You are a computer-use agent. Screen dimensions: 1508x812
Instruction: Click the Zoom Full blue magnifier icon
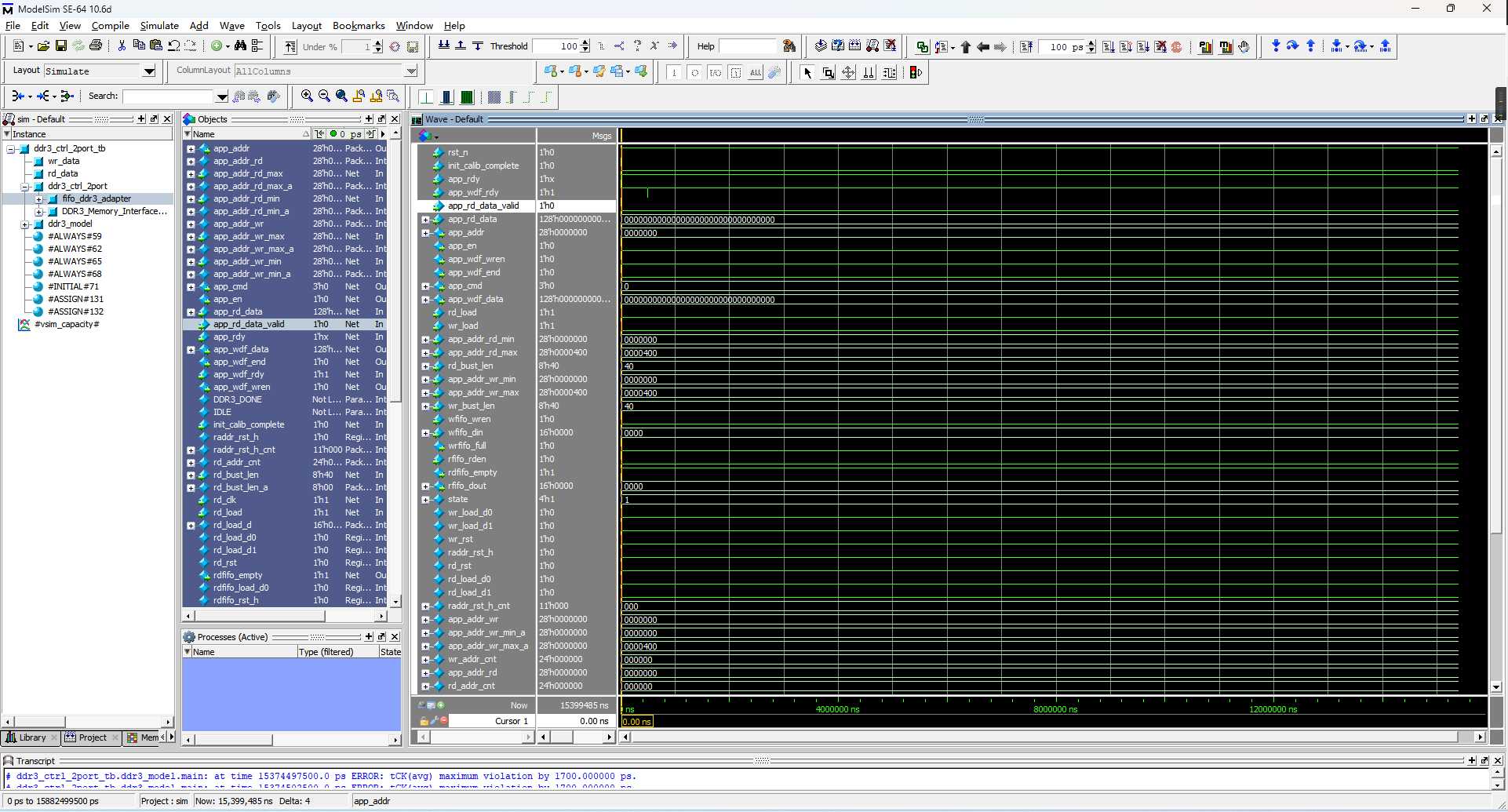pyautogui.click(x=341, y=96)
